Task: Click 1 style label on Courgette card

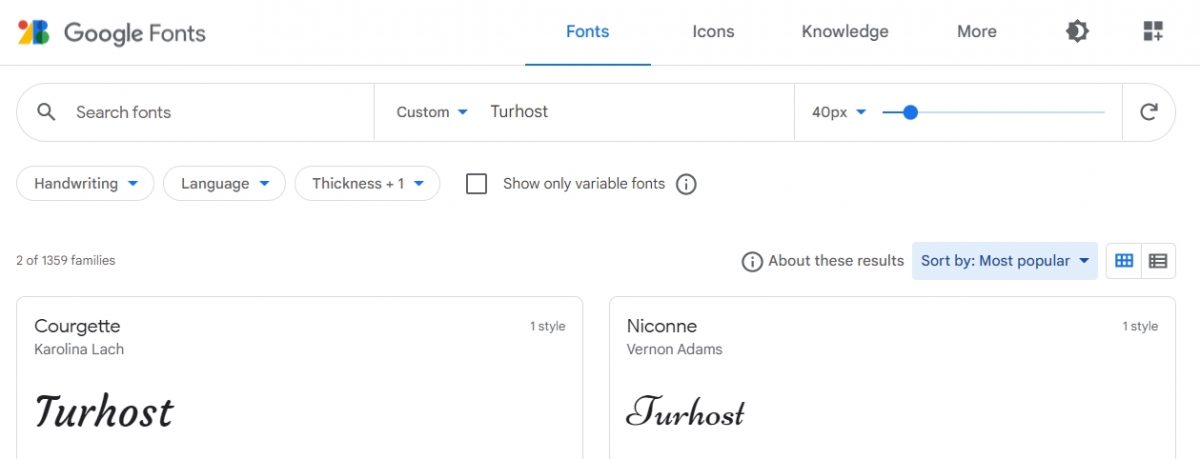Action: [x=548, y=326]
